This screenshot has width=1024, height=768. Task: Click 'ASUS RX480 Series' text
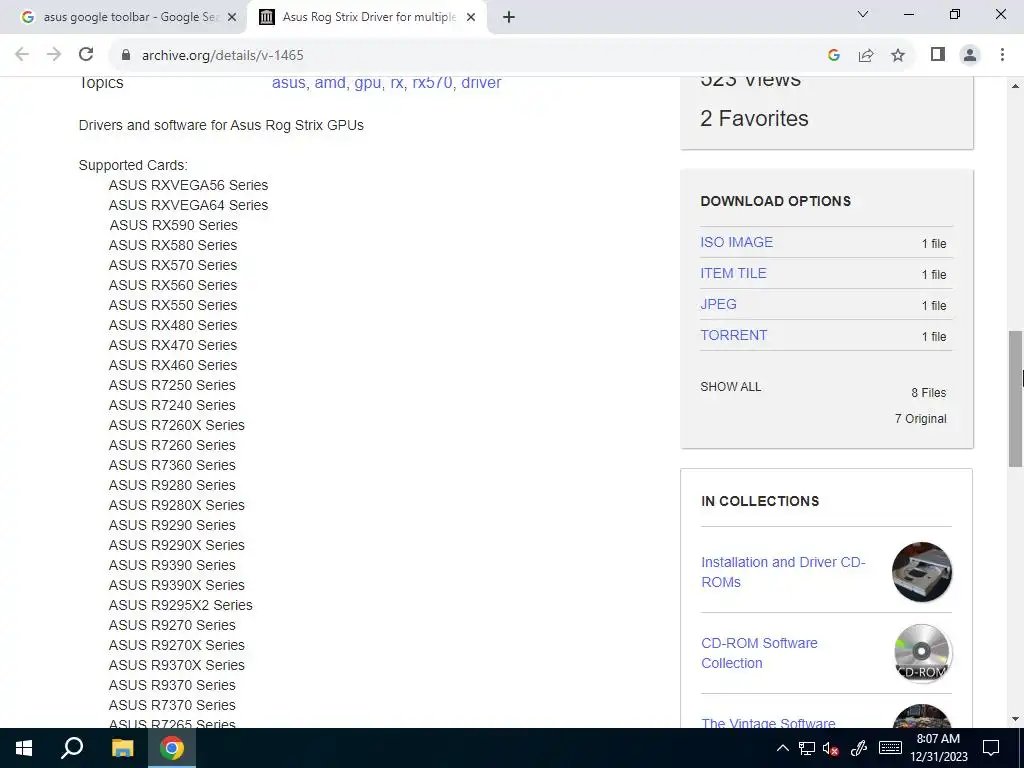172,325
